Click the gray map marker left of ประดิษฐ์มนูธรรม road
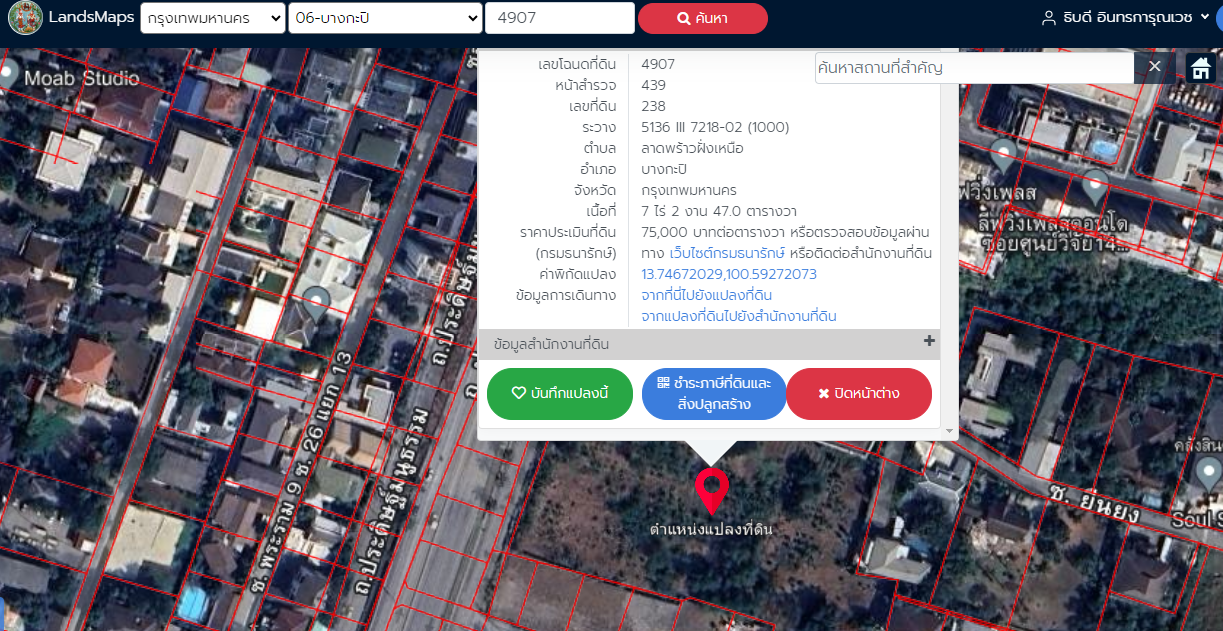 pyautogui.click(x=316, y=303)
